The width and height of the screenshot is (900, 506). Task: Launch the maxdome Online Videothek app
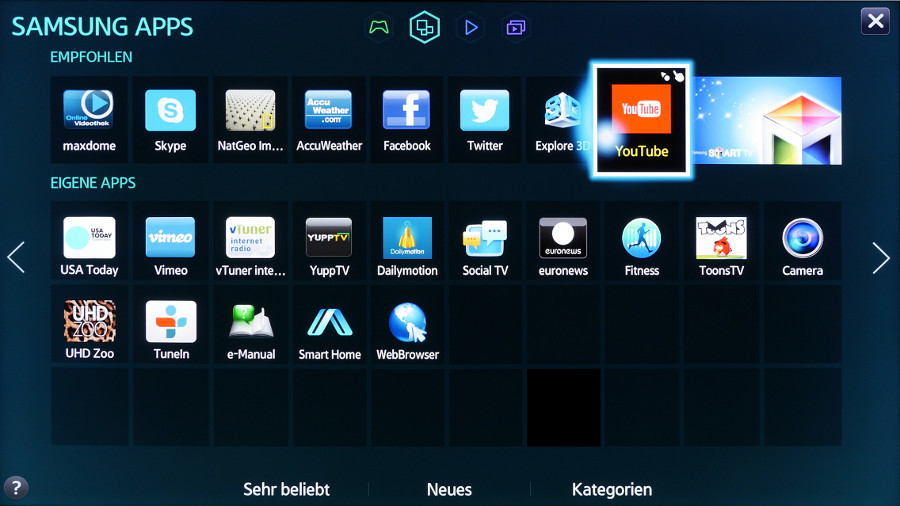click(x=89, y=119)
